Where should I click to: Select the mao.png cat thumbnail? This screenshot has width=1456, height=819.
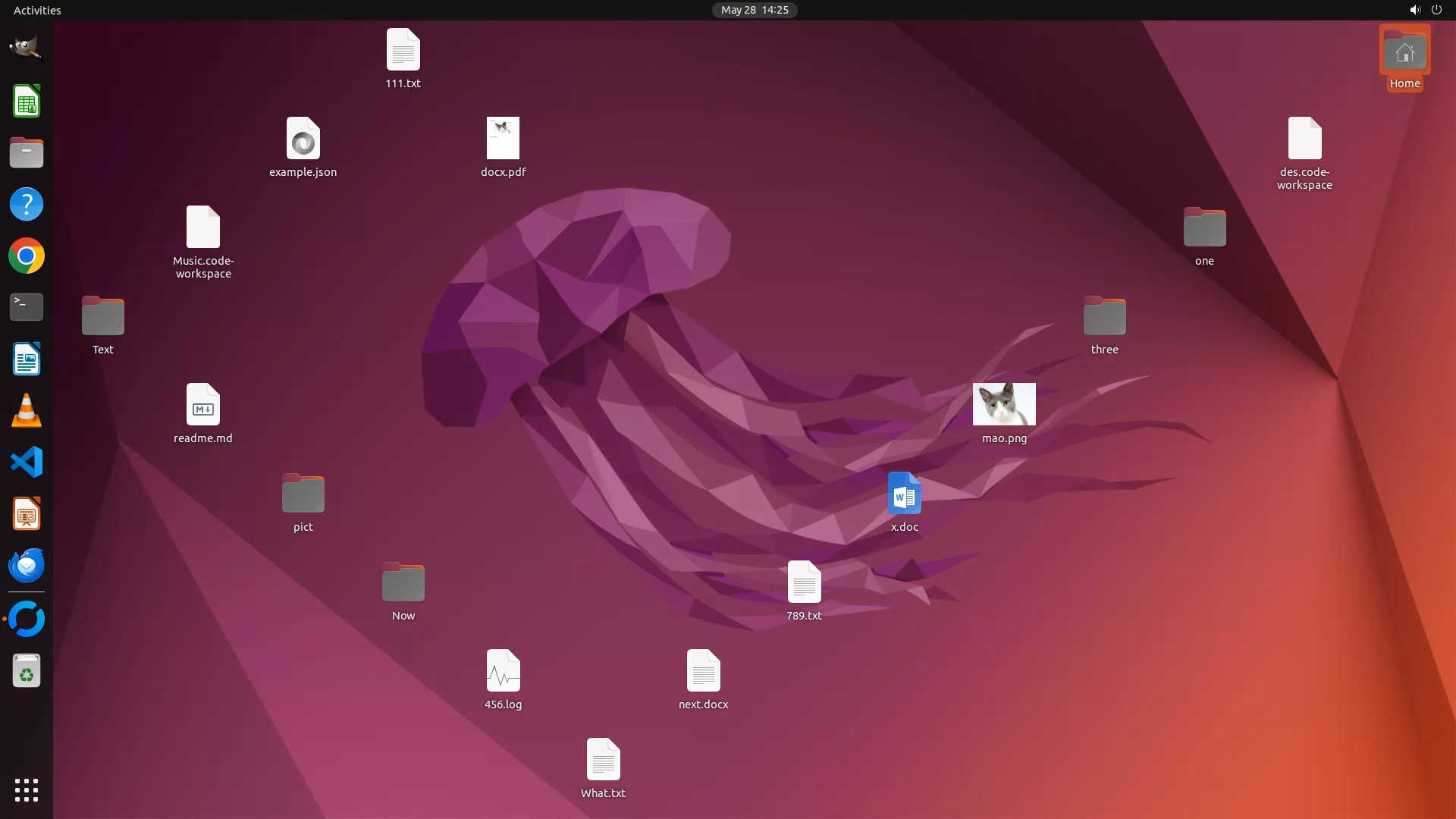[x=1004, y=404]
